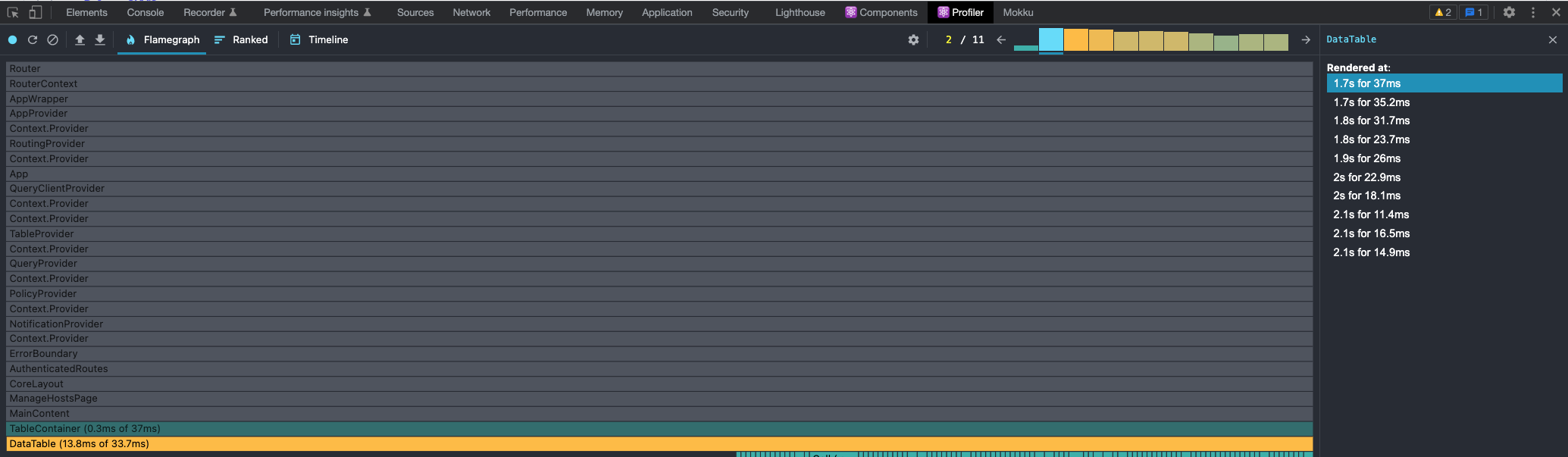
Task: Open Profiler settings gear
Action: click(x=913, y=39)
